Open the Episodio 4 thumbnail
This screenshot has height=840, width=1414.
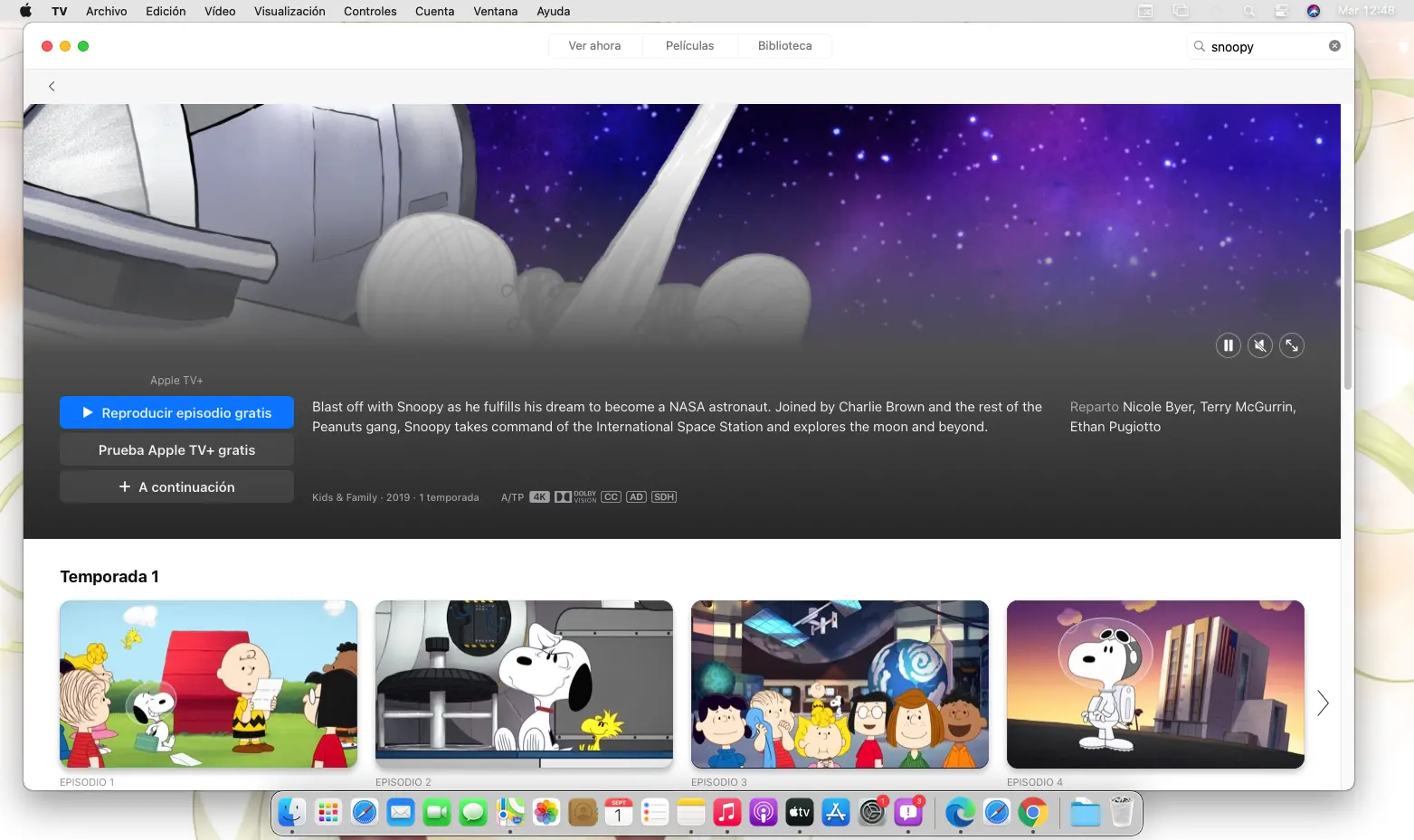pyautogui.click(x=1155, y=684)
